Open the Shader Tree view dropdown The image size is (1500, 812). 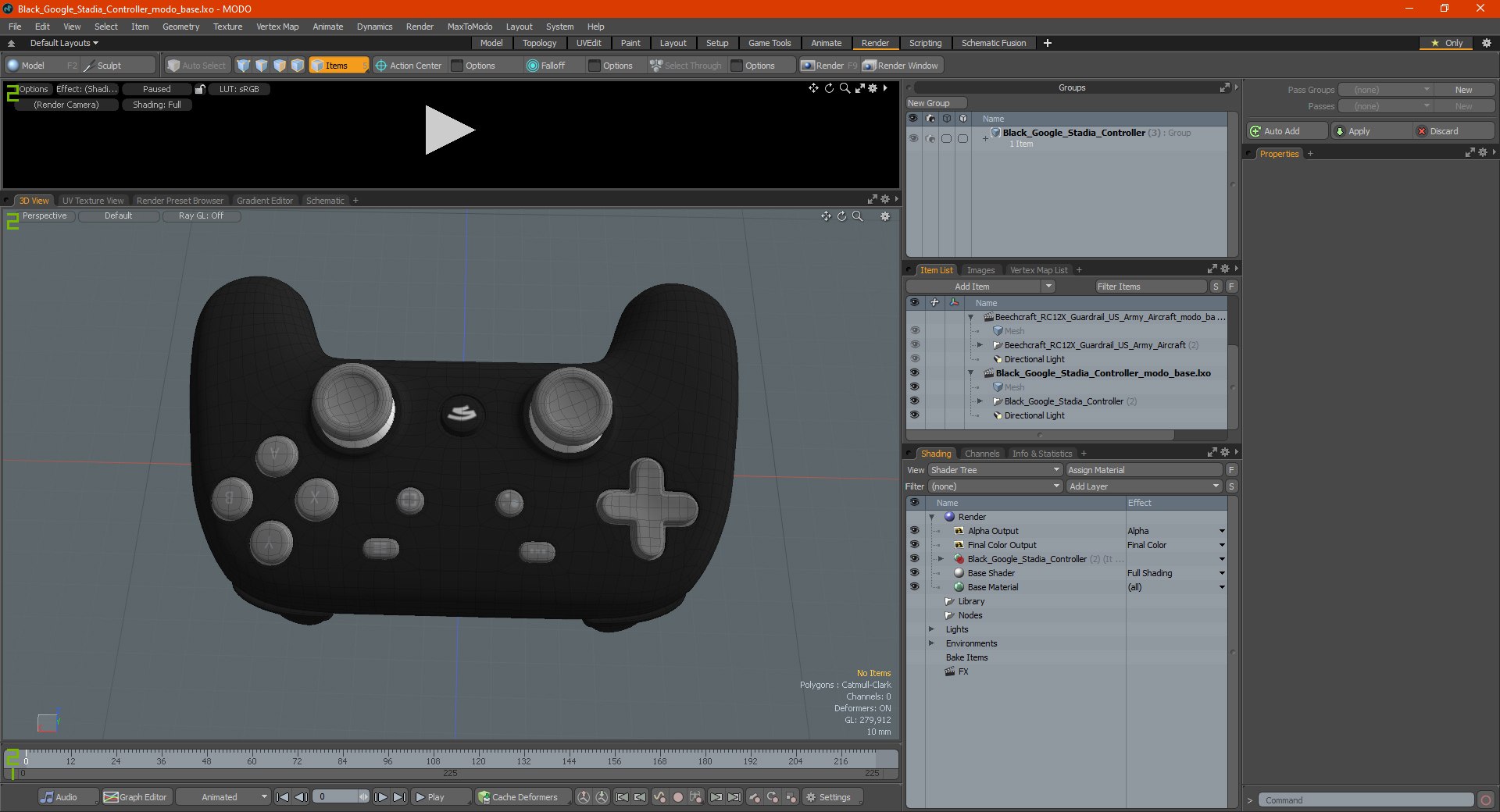point(995,470)
